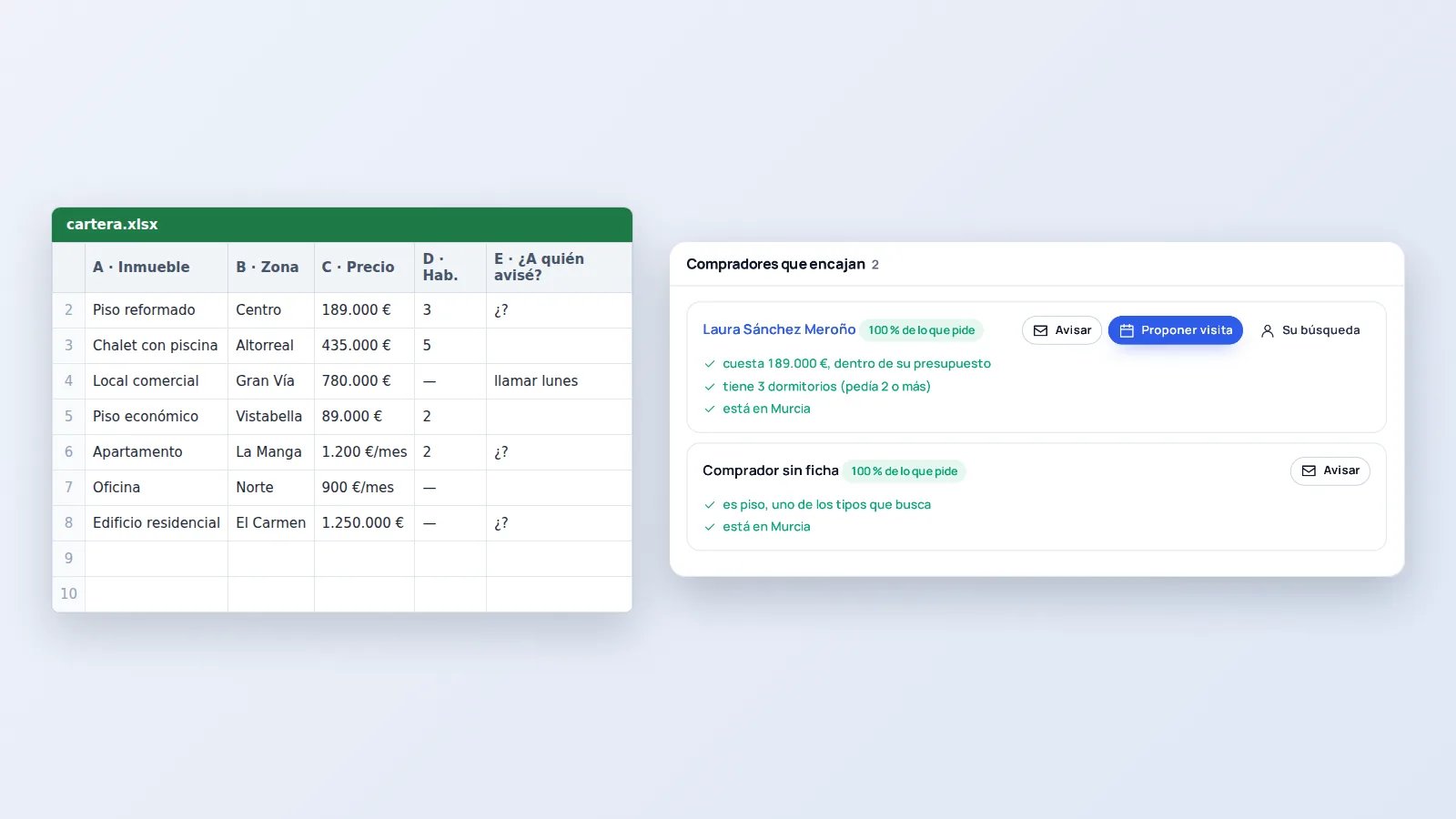The width and height of the screenshot is (1456, 819).
Task: Select the 'Piso económico' cell
Action: pos(157,417)
